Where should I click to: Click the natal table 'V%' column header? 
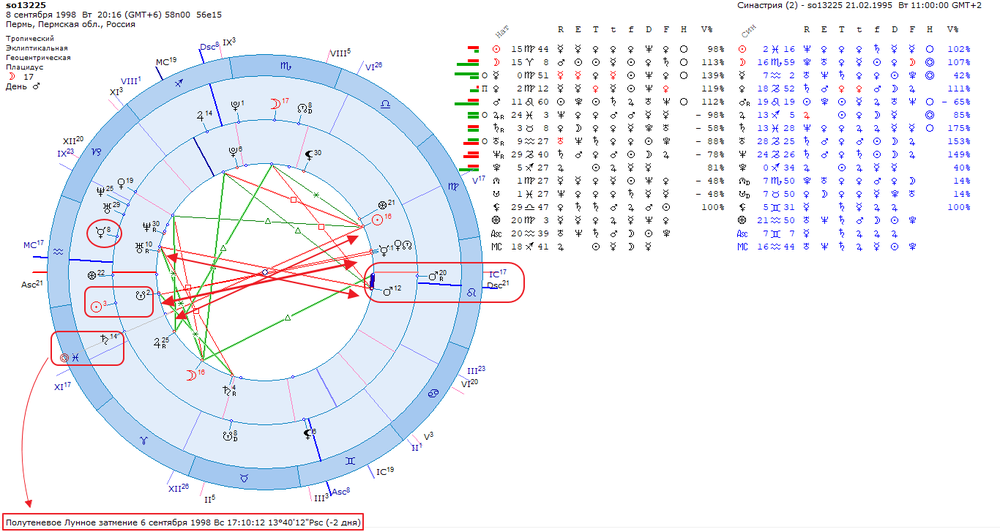tap(707, 29)
